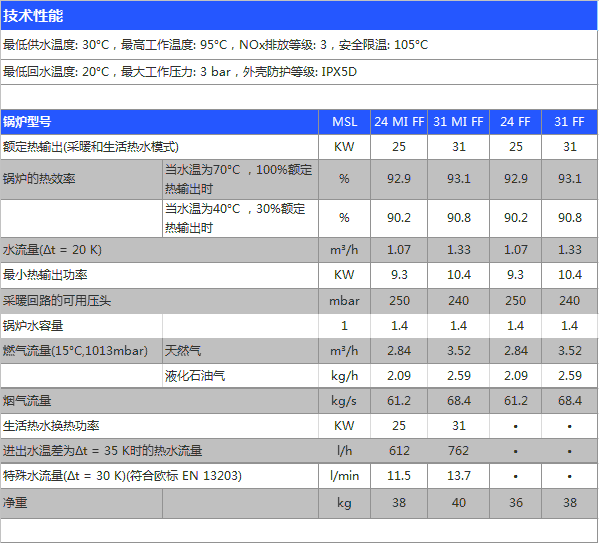
Task: Click the 31 FF column header
Action: [569, 122]
